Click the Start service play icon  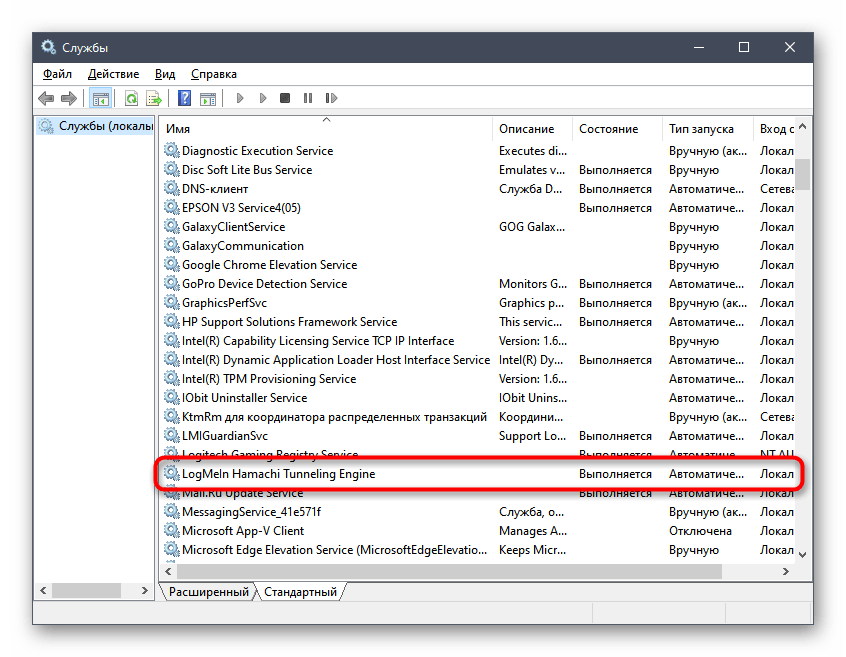(240, 98)
